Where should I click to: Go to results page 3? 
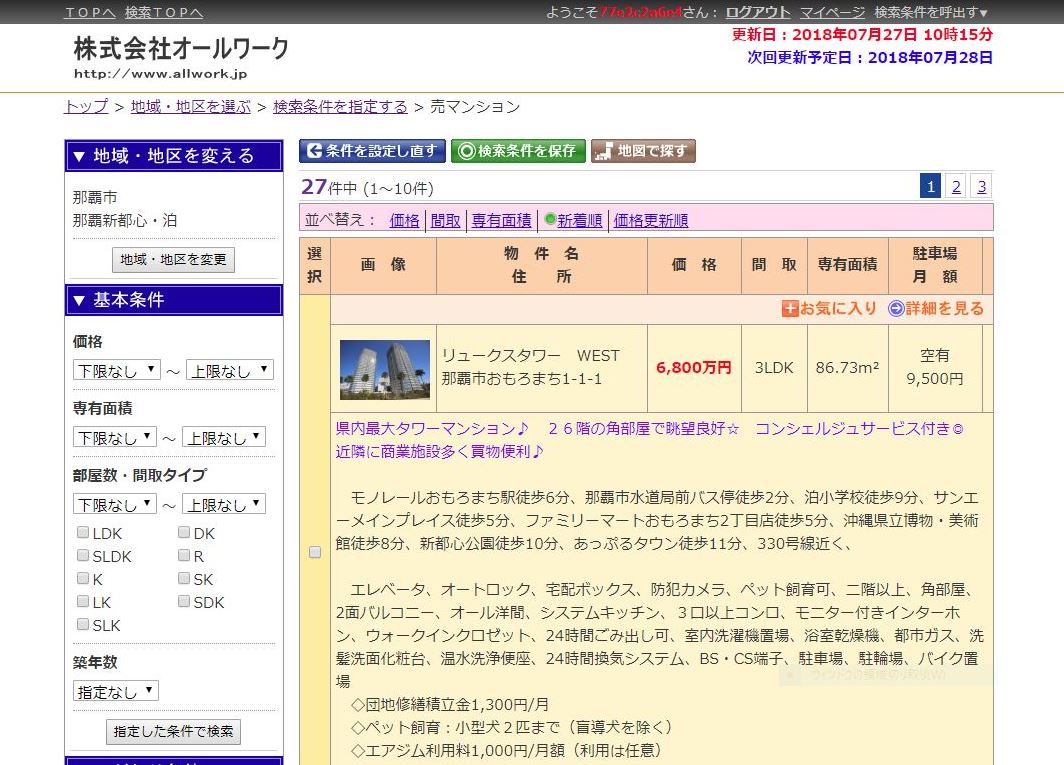coord(981,186)
